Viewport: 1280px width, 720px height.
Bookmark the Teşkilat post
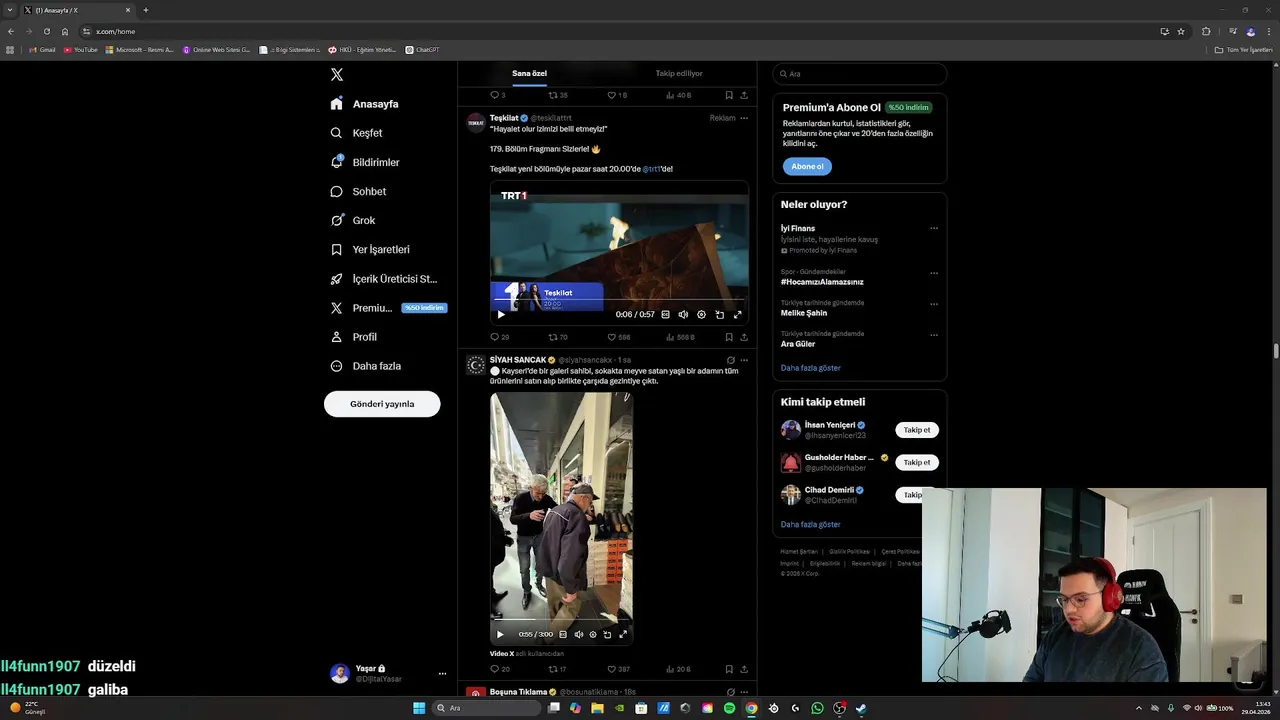pyautogui.click(x=729, y=337)
